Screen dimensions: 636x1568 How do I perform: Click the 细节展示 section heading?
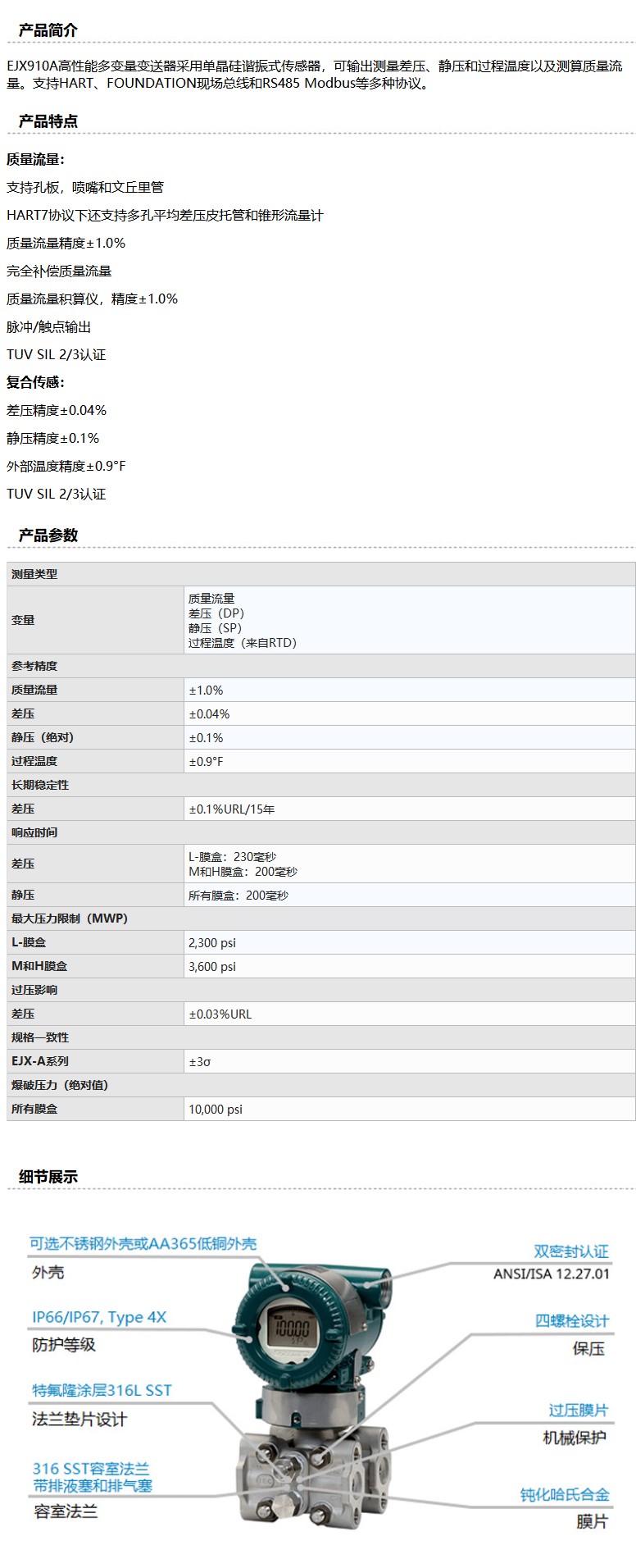pyautogui.click(x=48, y=1177)
